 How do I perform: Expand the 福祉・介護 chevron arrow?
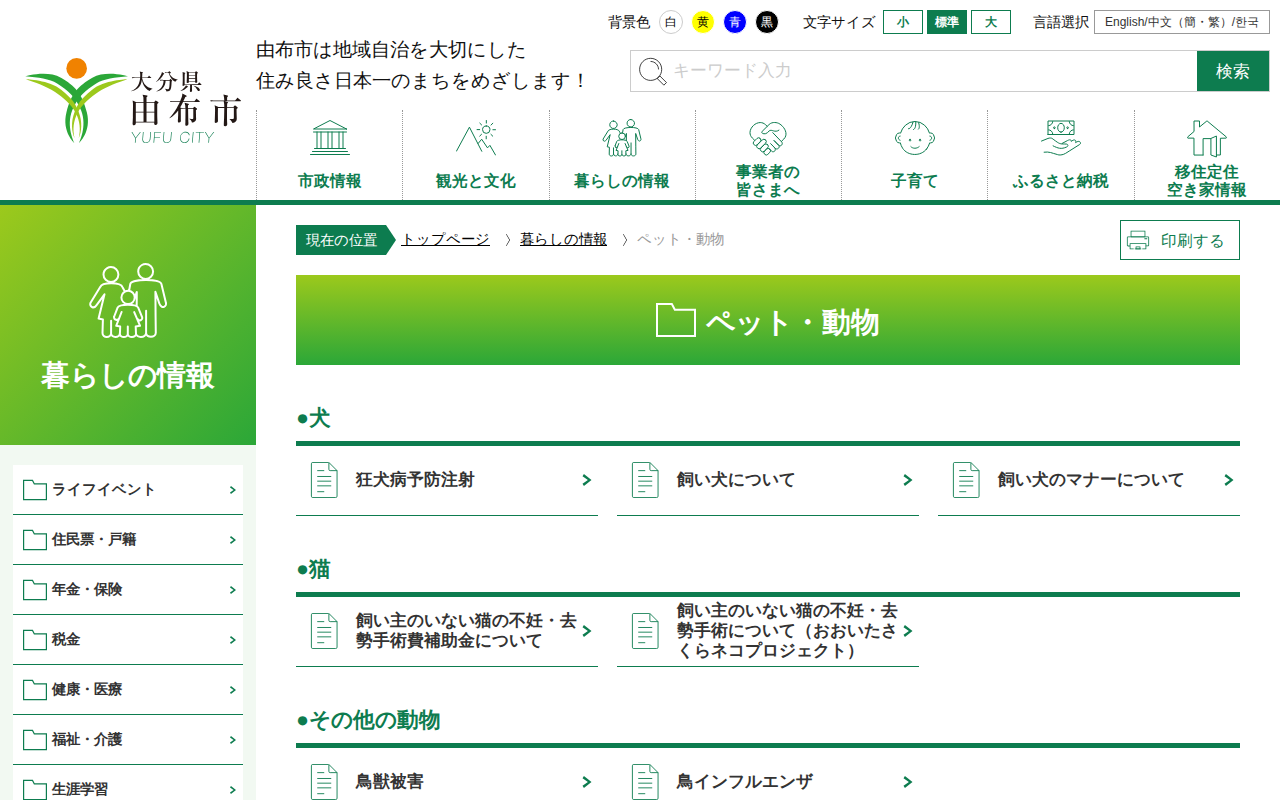tap(232, 740)
